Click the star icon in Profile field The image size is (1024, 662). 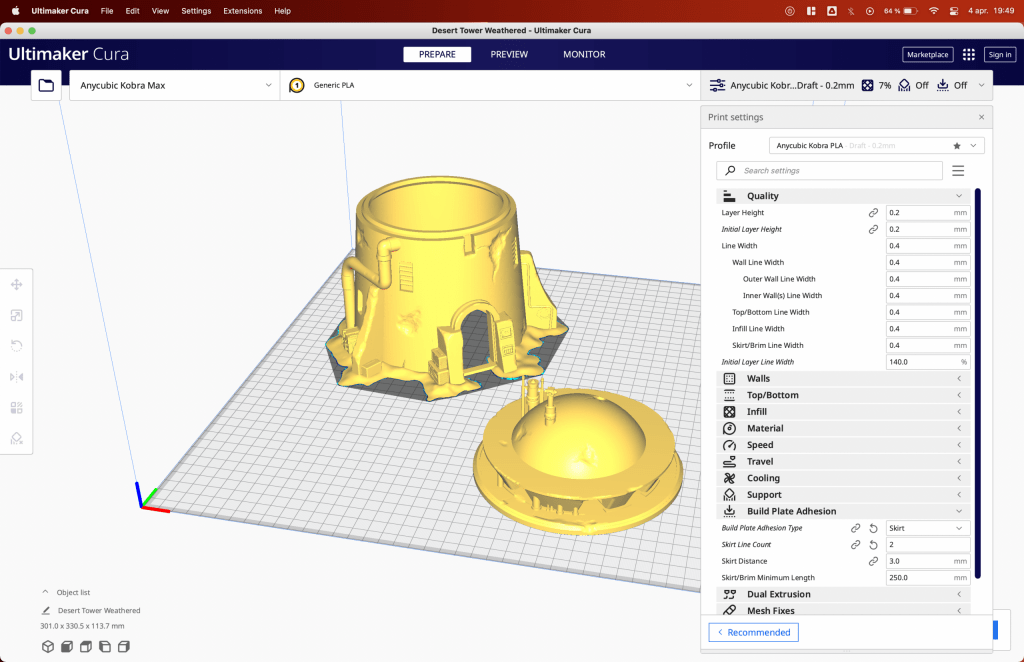click(x=957, y=146)
